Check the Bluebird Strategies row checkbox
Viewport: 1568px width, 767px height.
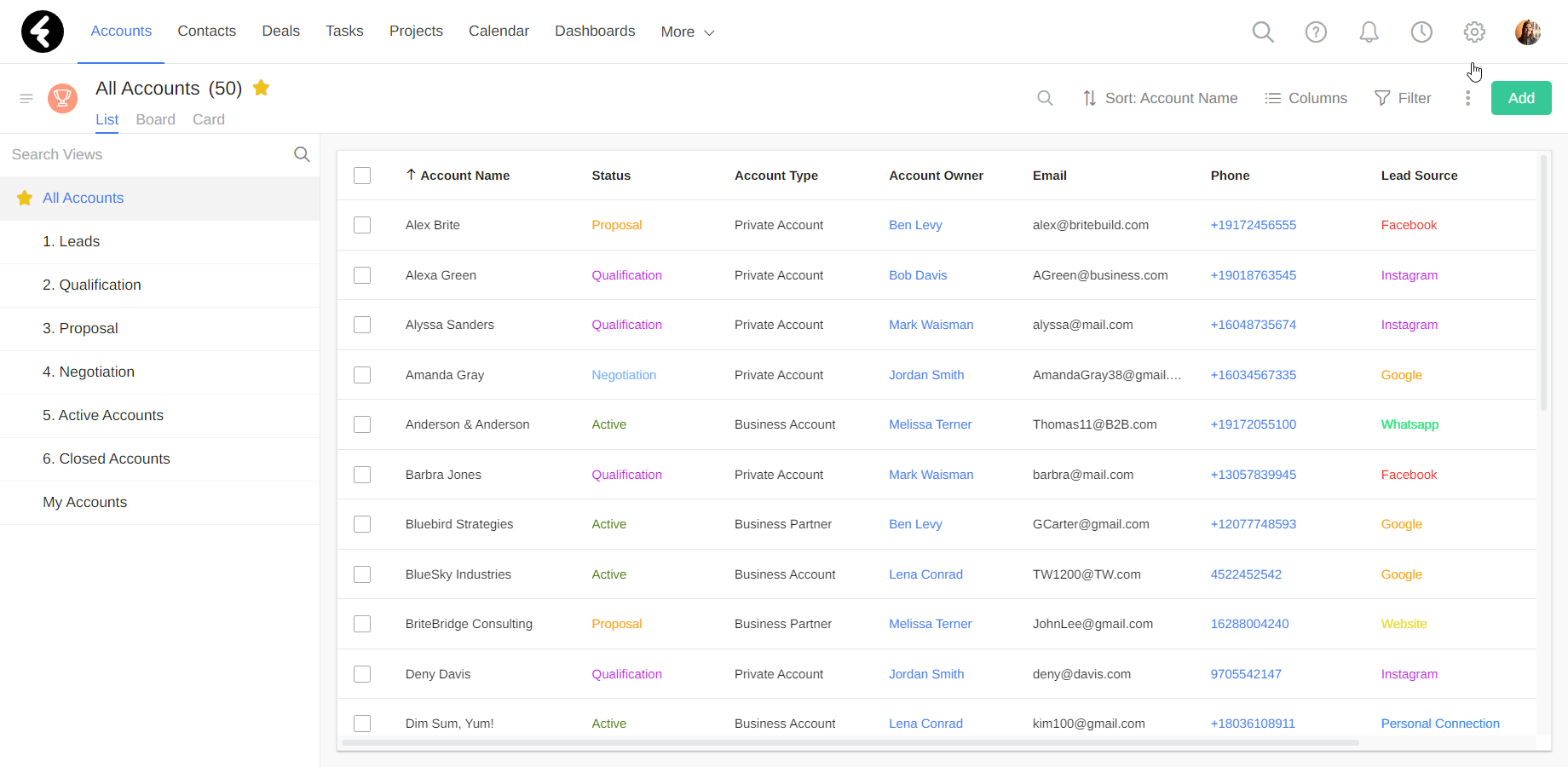coord(362,524)
